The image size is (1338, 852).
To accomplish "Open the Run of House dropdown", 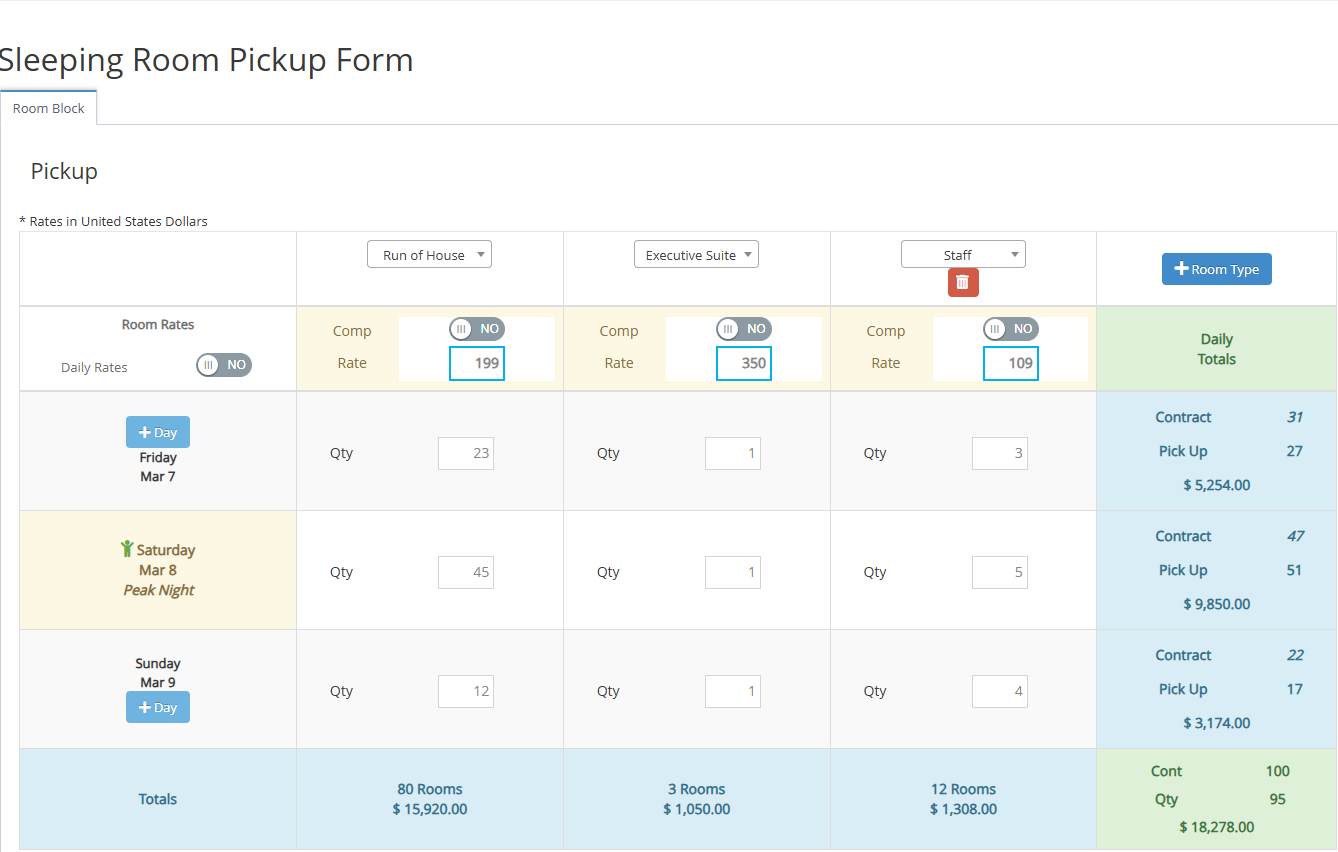I will [x=429, y=255].
